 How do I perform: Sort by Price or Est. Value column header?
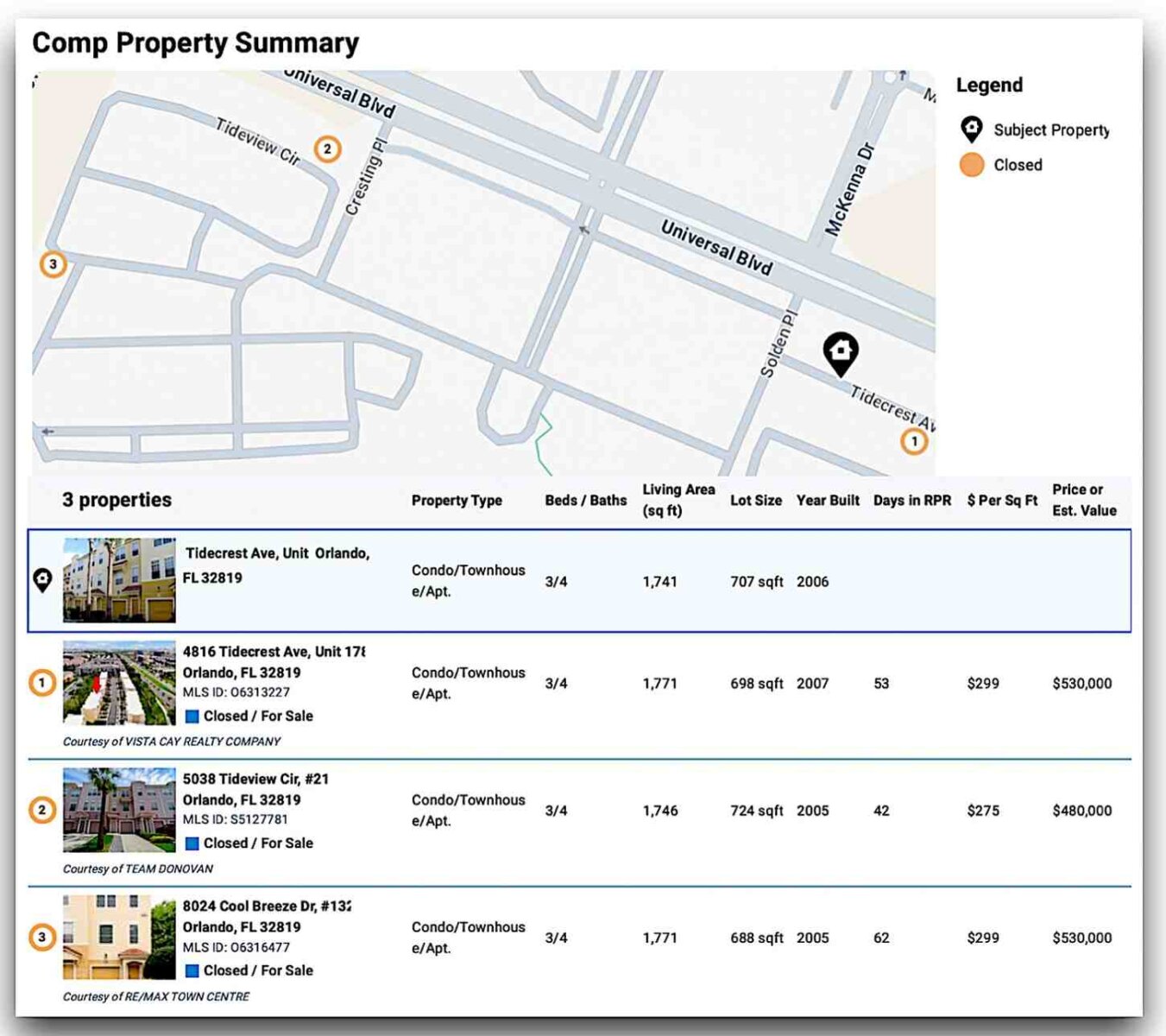tap(1083, 500)
